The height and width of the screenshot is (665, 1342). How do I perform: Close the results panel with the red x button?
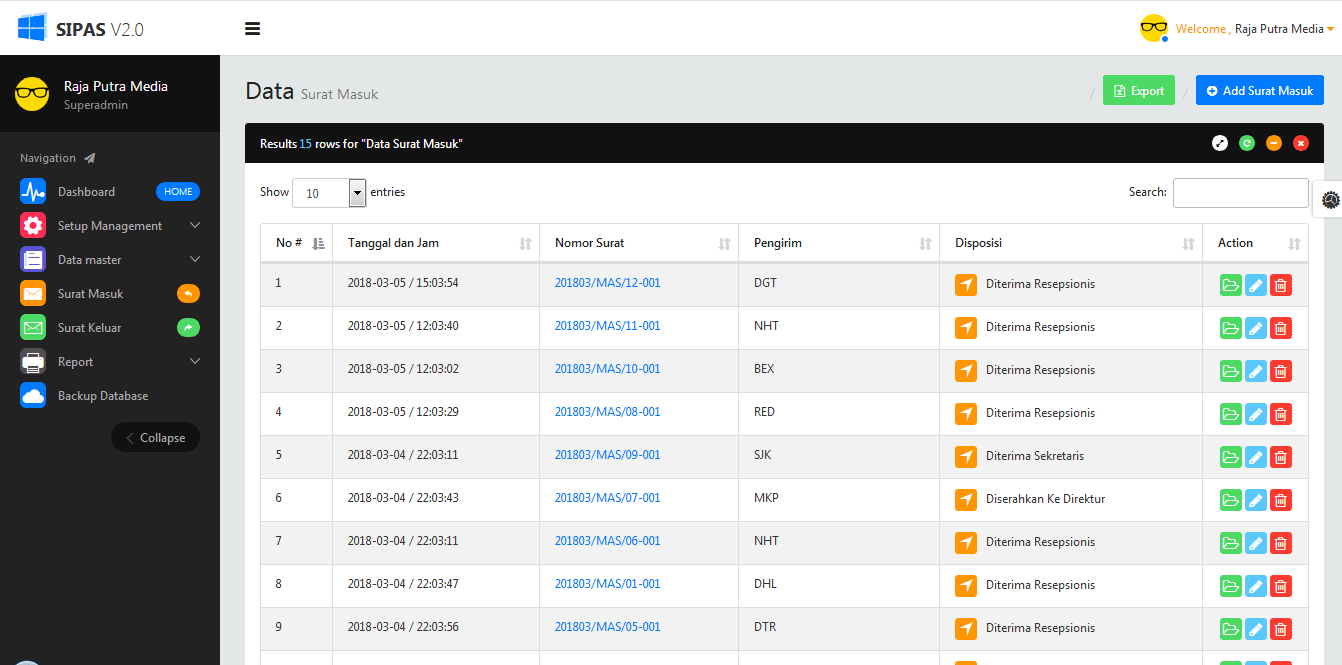1300,143
